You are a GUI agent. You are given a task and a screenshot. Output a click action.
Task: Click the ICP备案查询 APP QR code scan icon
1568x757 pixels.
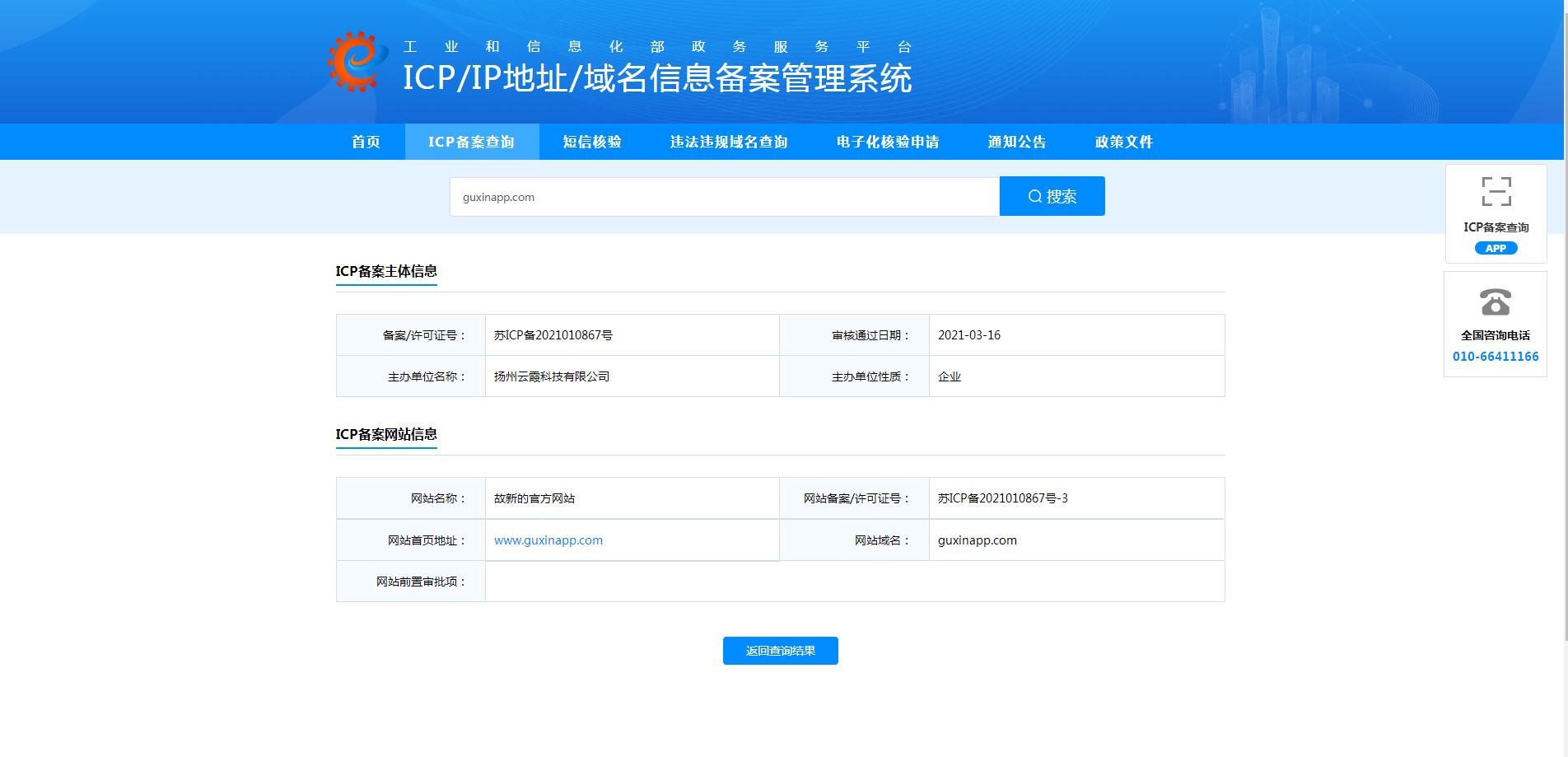1495,190
